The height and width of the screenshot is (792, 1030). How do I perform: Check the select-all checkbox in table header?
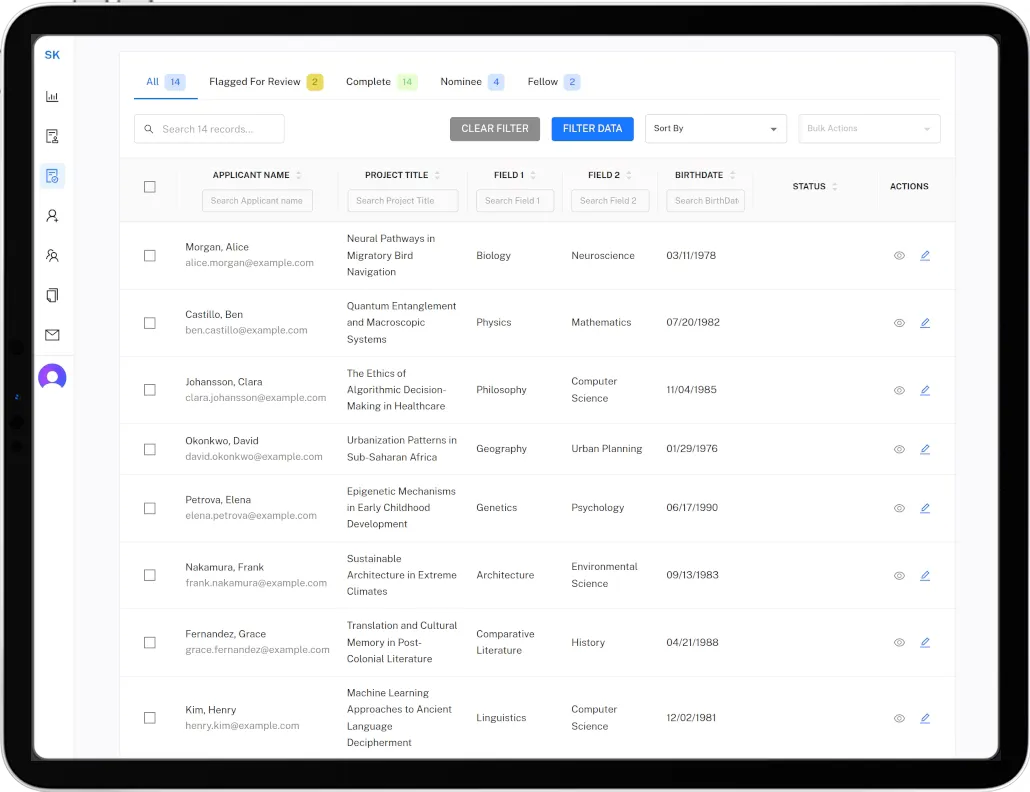[x=150, y=186]
